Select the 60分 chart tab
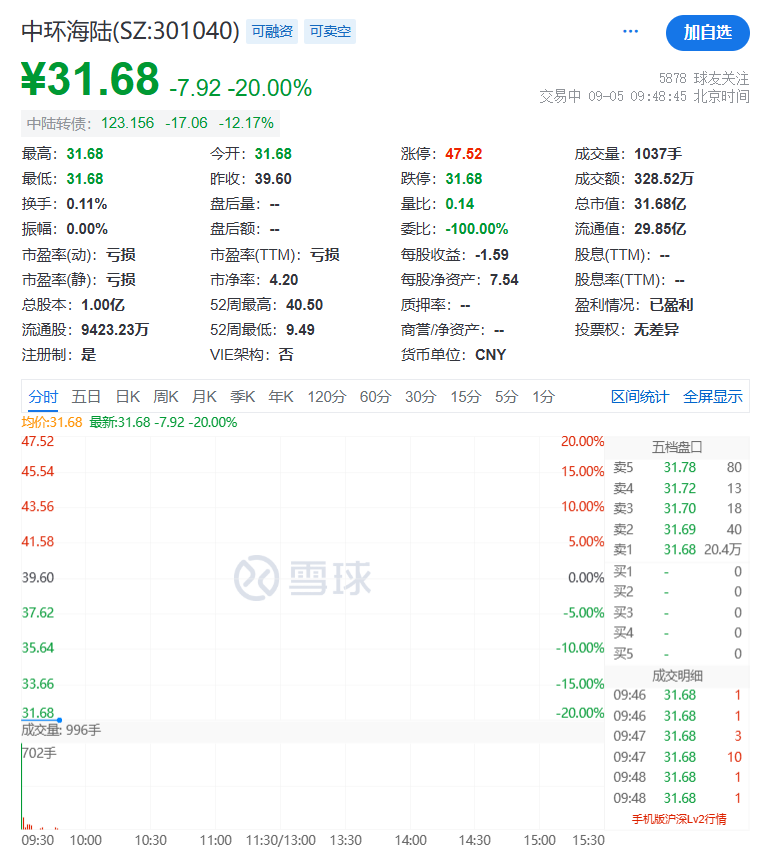This screenshot has width=771, height=858. click(x=375, y=397)
